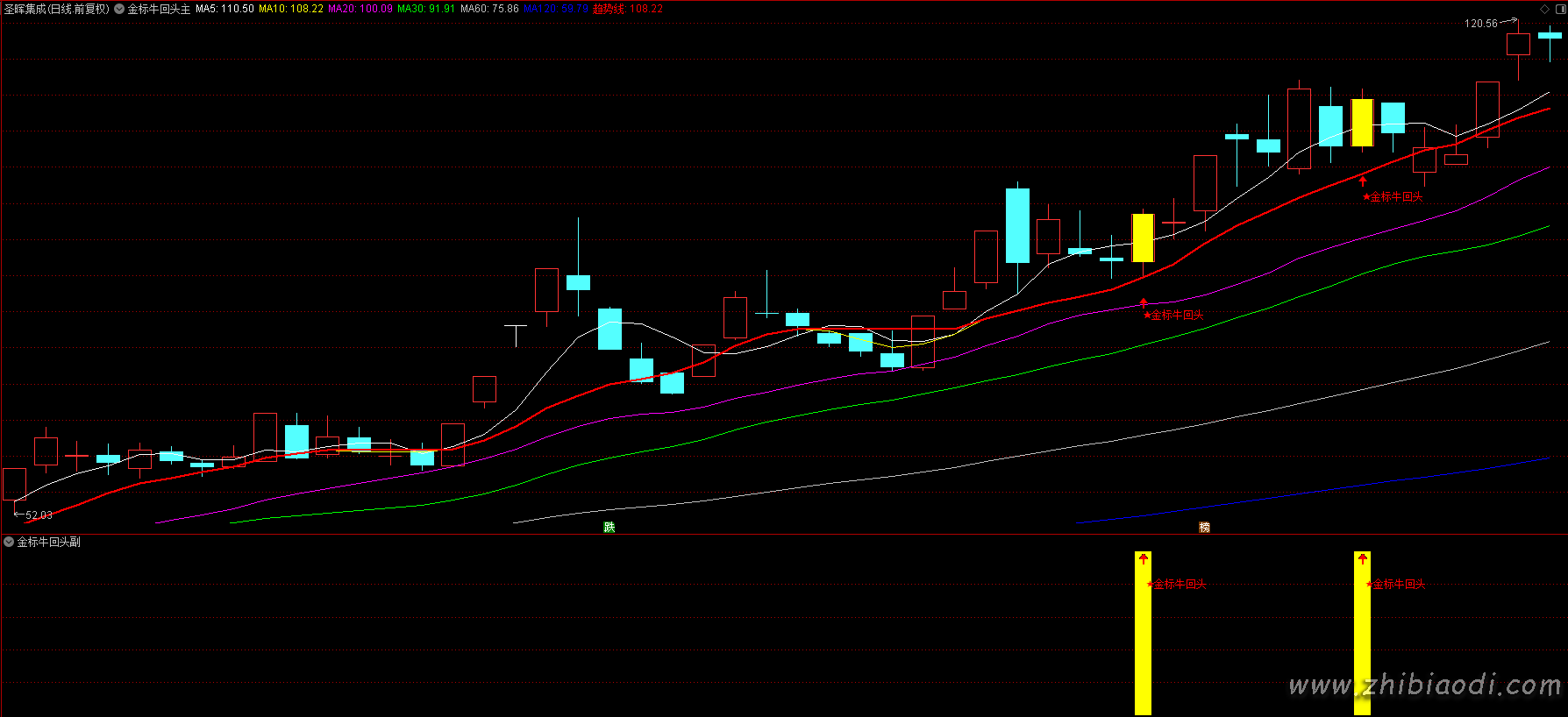The width and height of the screenshot is (1568, 717).
Task: Click the red arrow atop first yellow signal bar
Action: click(1143, 558)
